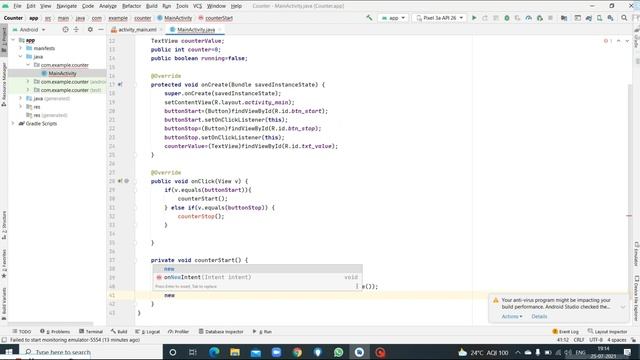Run the app with green play button
Viewport: 640px width, 360px height.
[x=474, y=18]
